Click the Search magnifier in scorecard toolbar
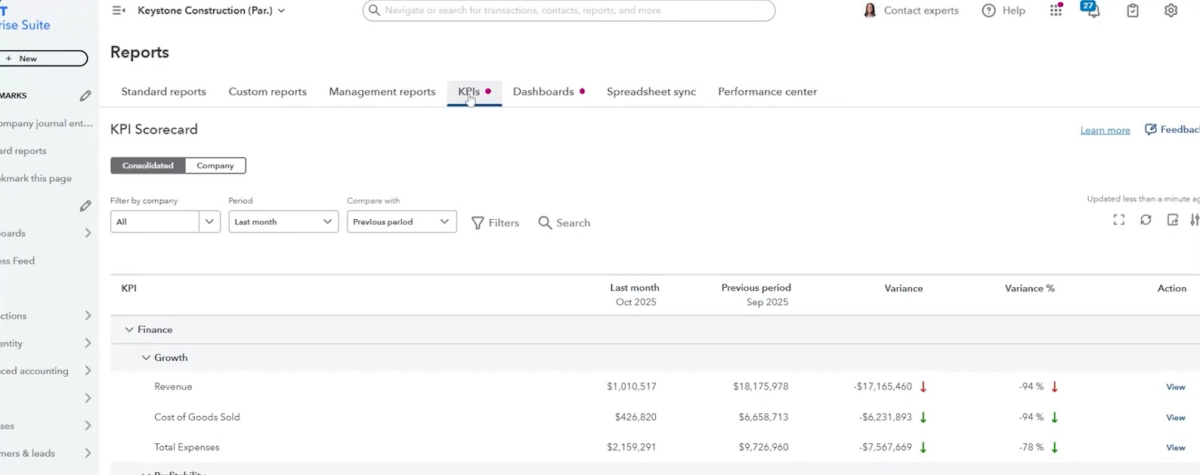 (564, 223)
